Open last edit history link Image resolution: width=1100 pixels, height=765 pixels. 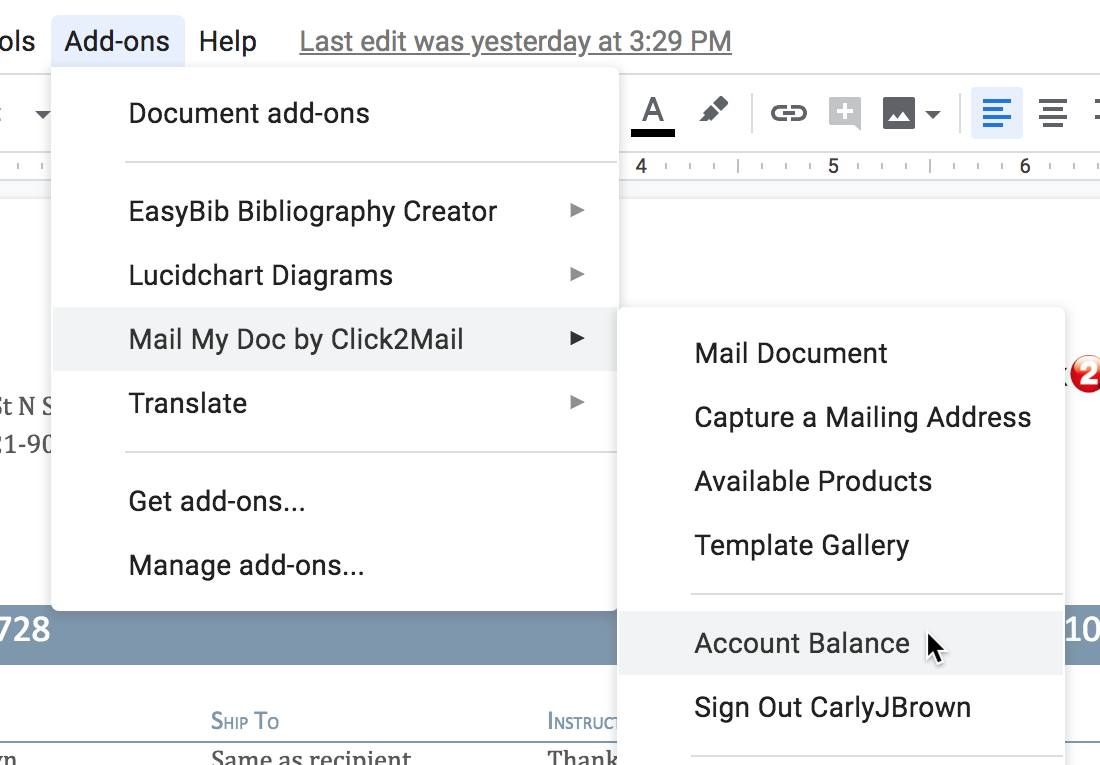[x=515, y=41]
